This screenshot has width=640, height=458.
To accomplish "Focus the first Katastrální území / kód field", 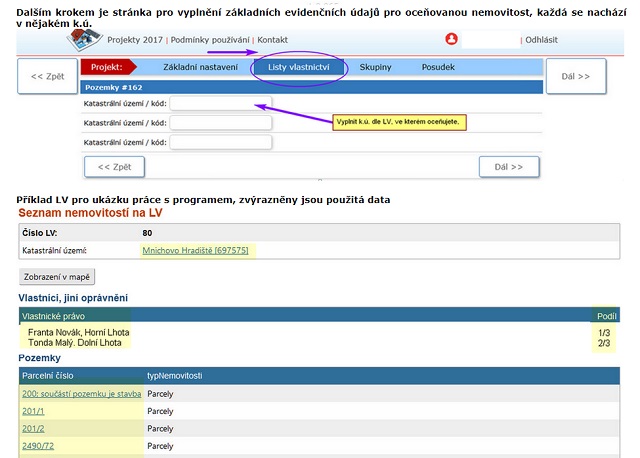I will coord(221,104).
